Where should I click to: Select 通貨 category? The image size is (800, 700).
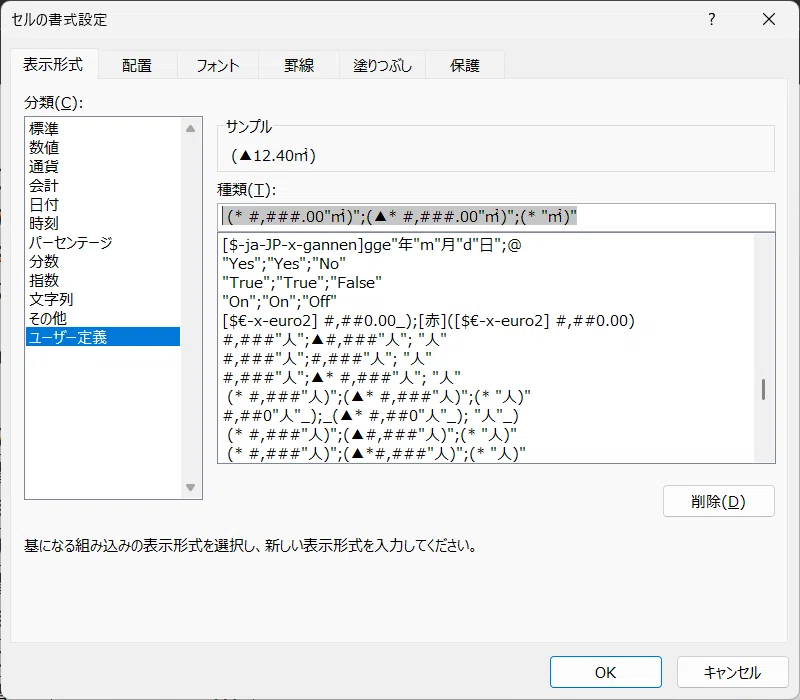point(103,166)
